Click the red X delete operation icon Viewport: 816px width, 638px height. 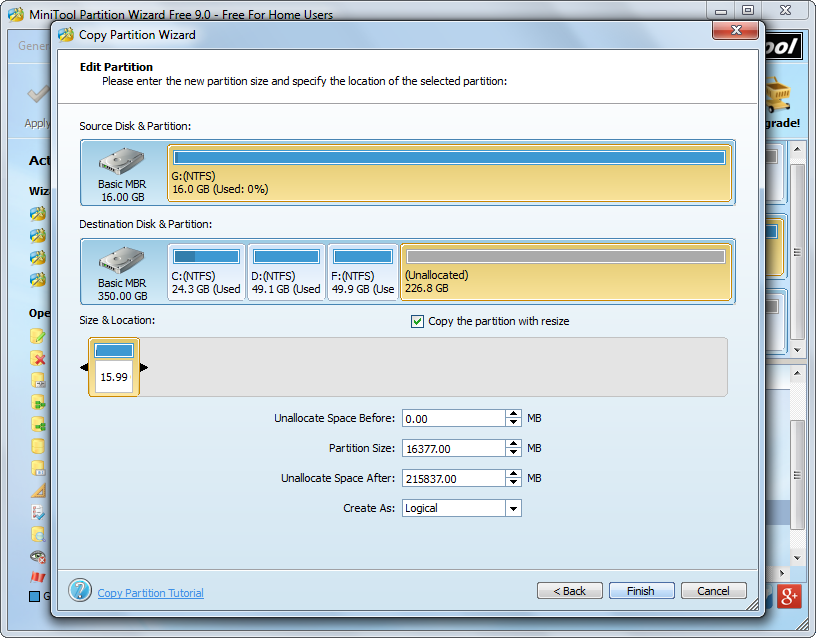click(x=37, y=359)
